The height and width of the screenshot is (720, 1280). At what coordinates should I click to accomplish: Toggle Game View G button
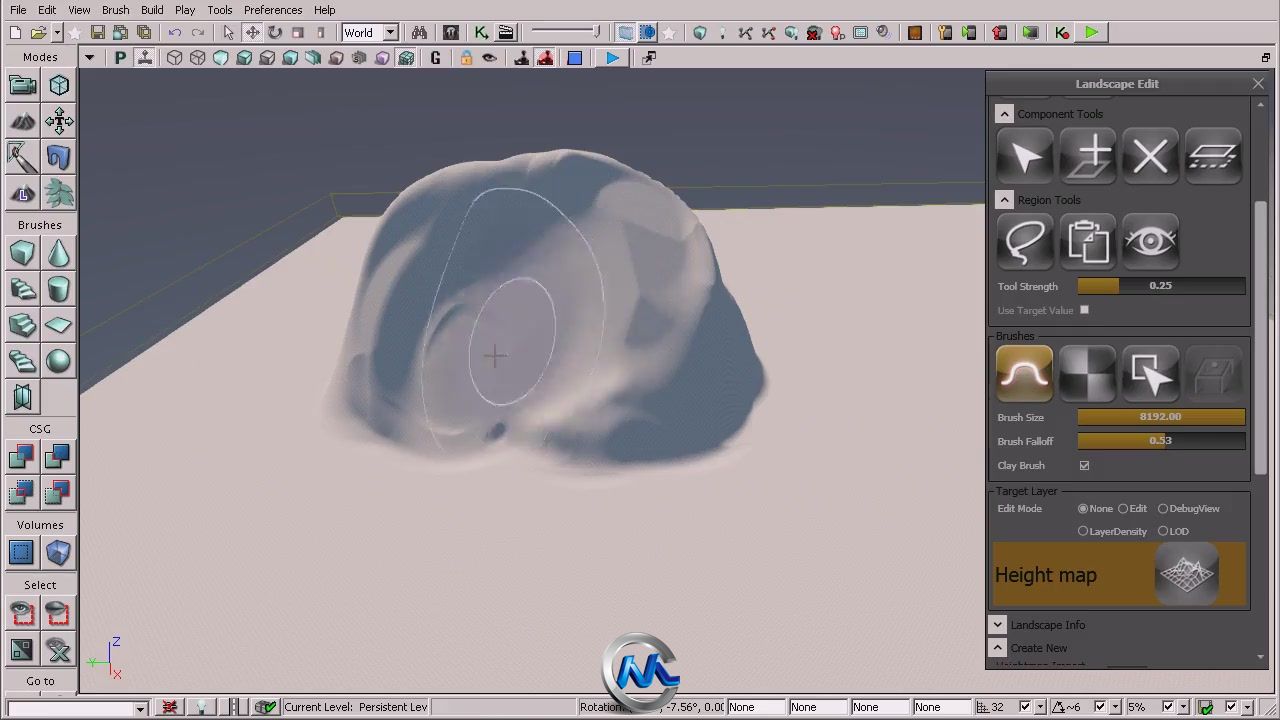coord(435,58)
